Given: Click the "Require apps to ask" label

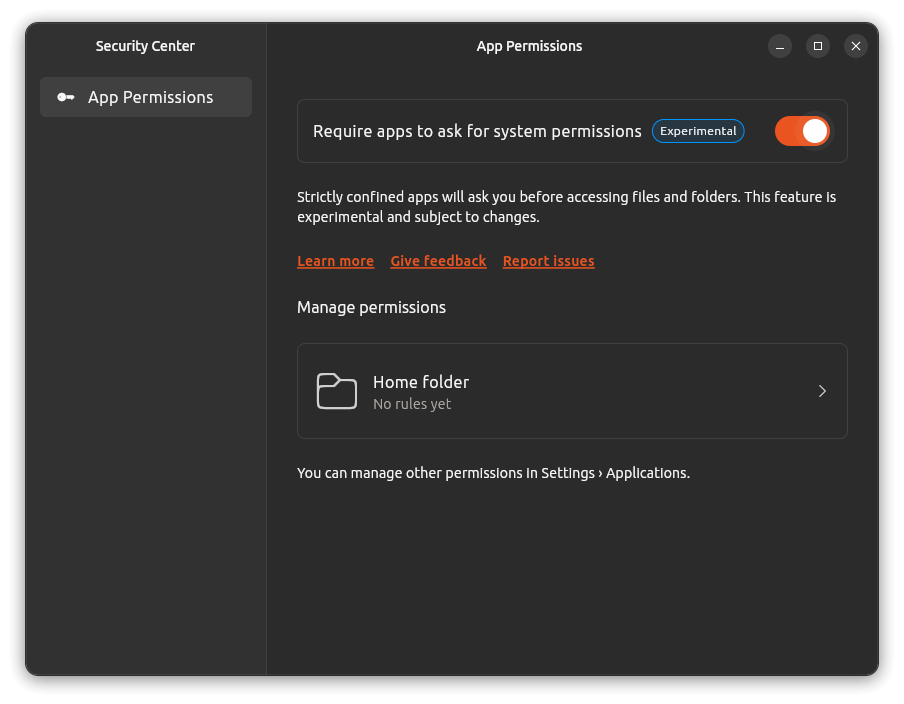Looking at the screenshot, I should tap(477, 131).
